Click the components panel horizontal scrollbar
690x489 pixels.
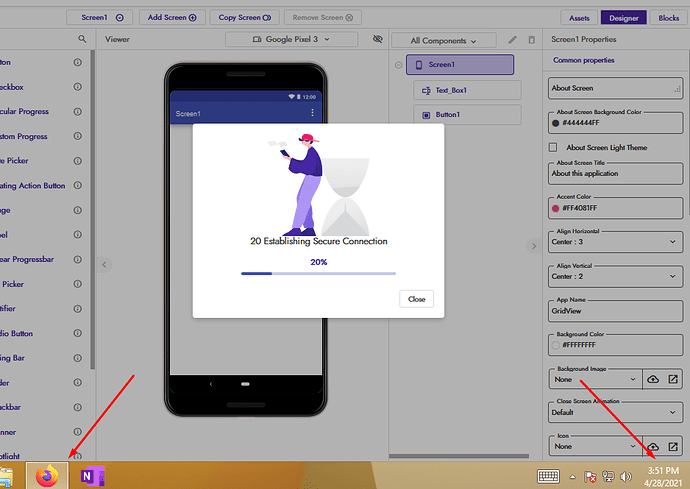pyautogui.click(x=459, y=456)
